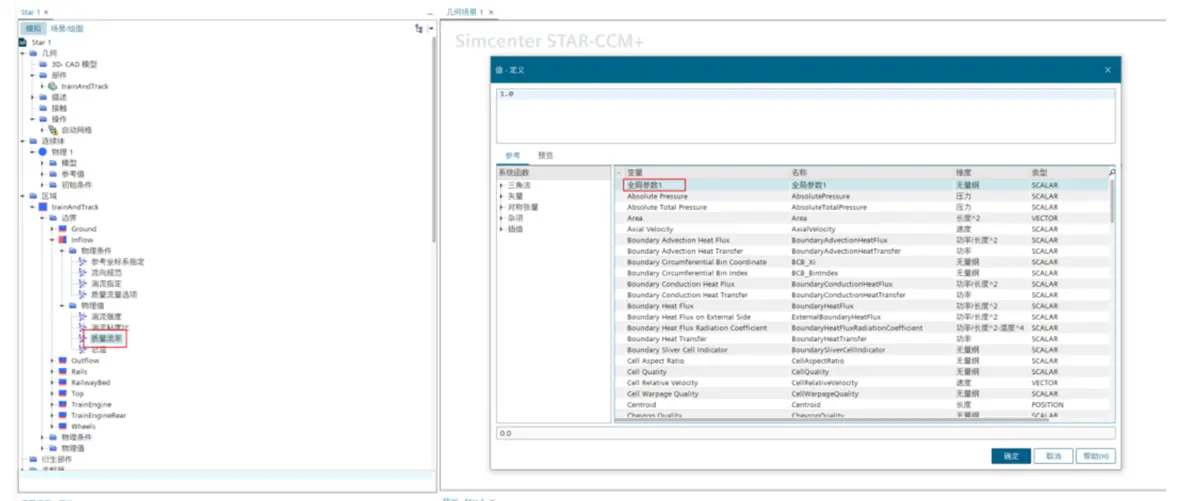Expand the Outflow boundary node
1181x501 pixels.
[53, 361]
